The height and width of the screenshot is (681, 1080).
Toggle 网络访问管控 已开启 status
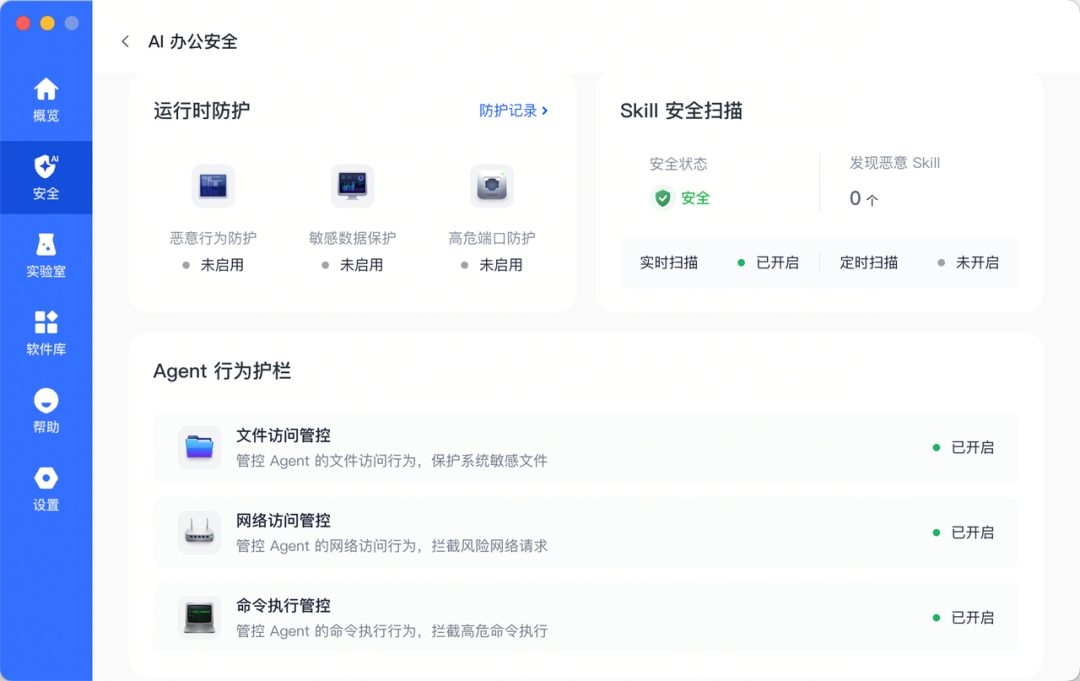[x=964, y=532]
